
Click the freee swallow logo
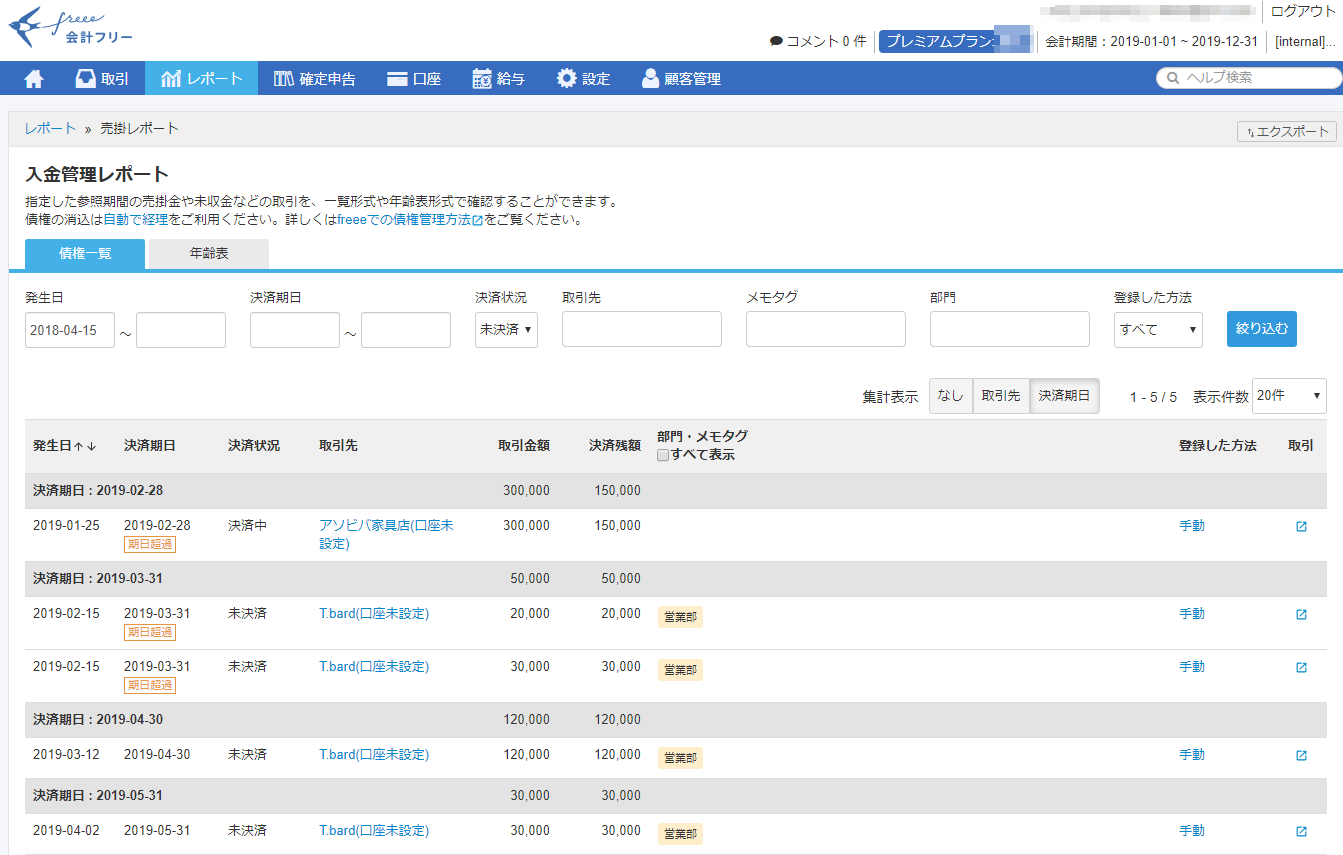pos(70,28)
